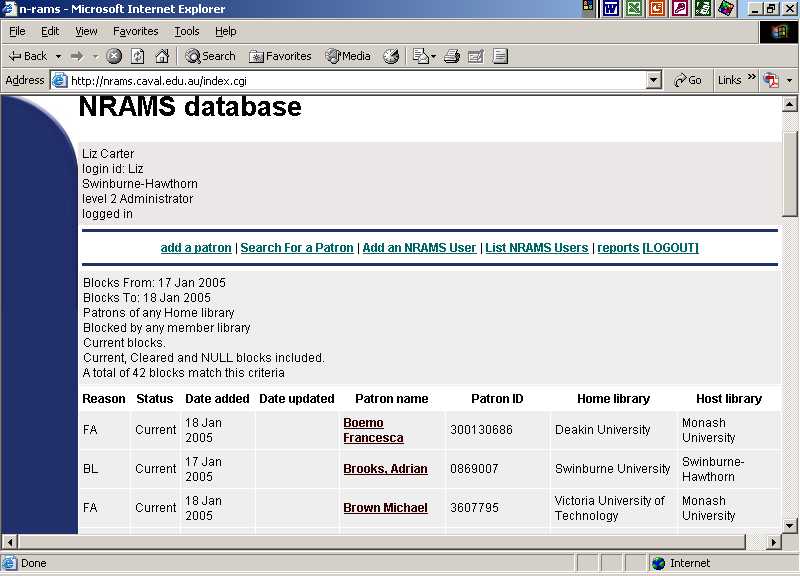Screen dimensions: 800x576
Task: Click the Internet Explorer title bar icon
Action: coord(10,9)
